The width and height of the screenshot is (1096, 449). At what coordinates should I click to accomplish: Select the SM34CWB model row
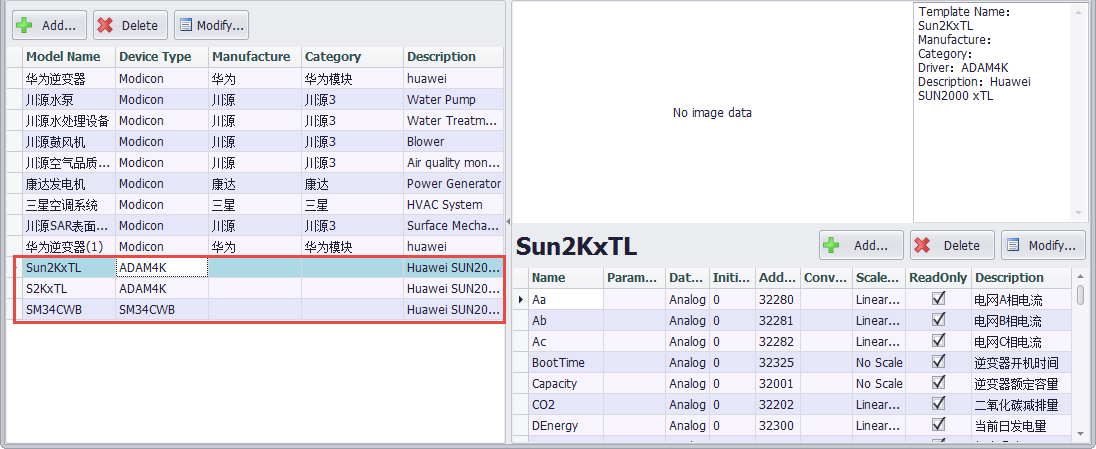60,309
